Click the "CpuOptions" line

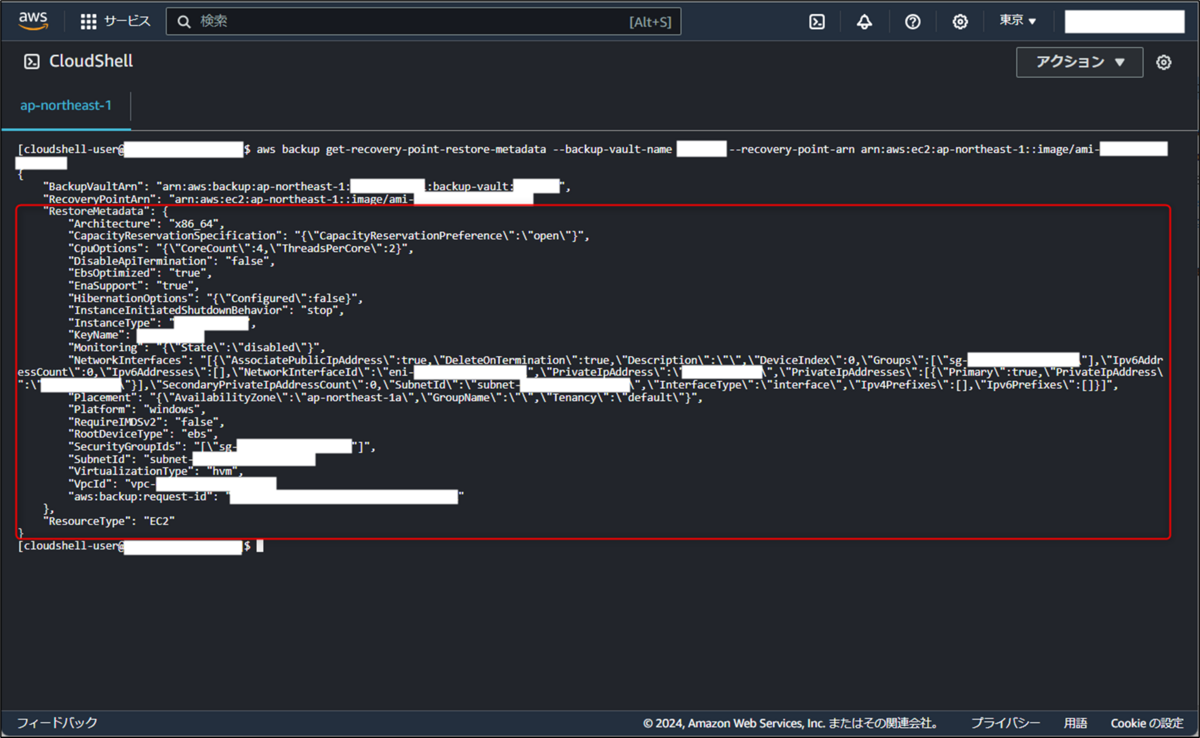coord(240,248)
